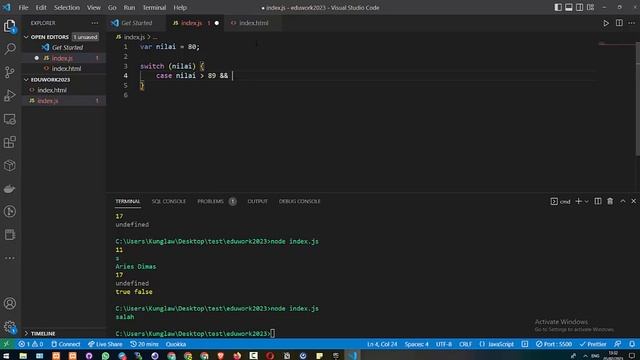Viewport: 640px width, 360px height.
Task: Add a new terminal with plus icon
Action: 578,201
